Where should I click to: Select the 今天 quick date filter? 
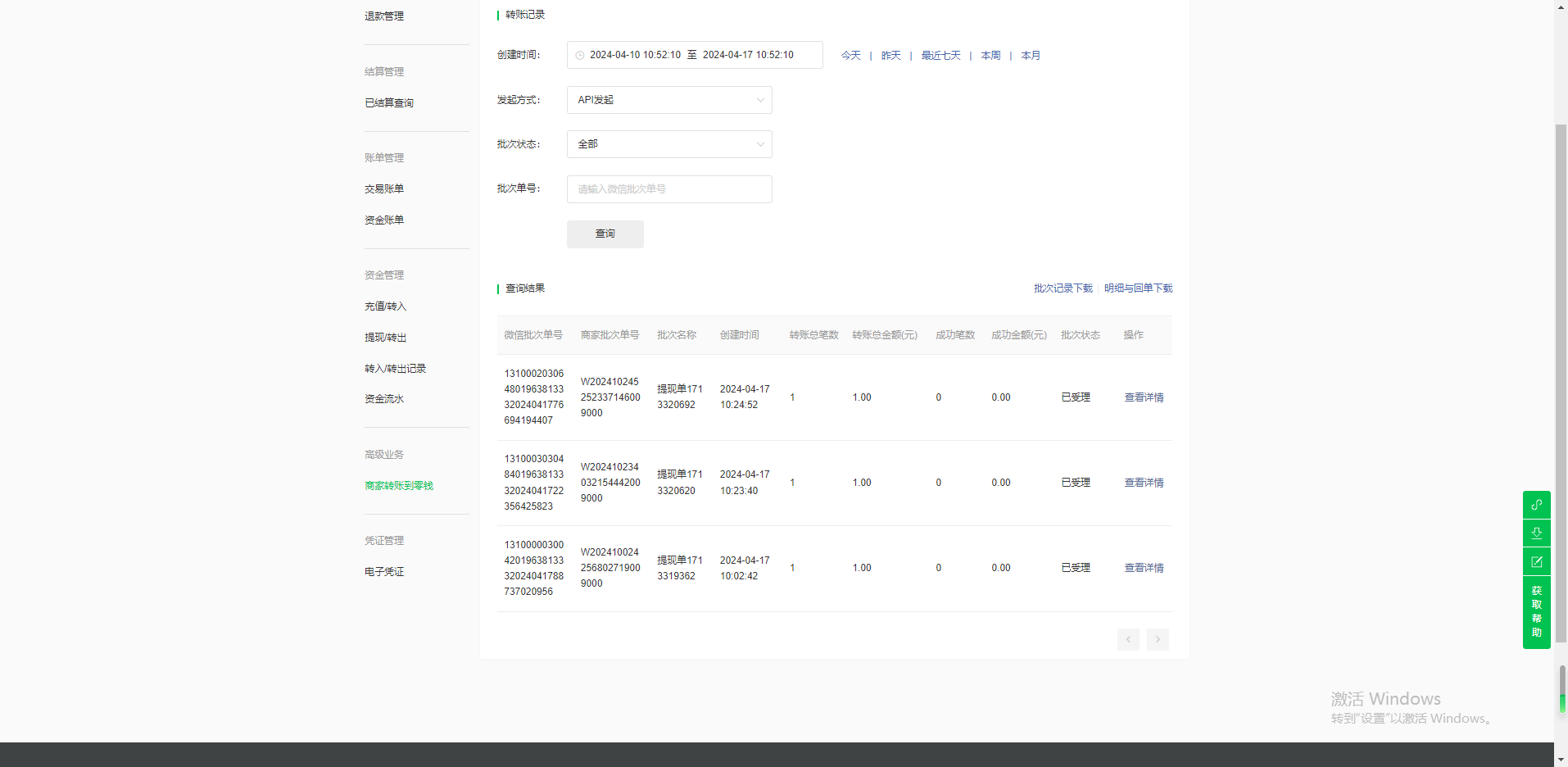pyautogui.click(x=851, y=56)
